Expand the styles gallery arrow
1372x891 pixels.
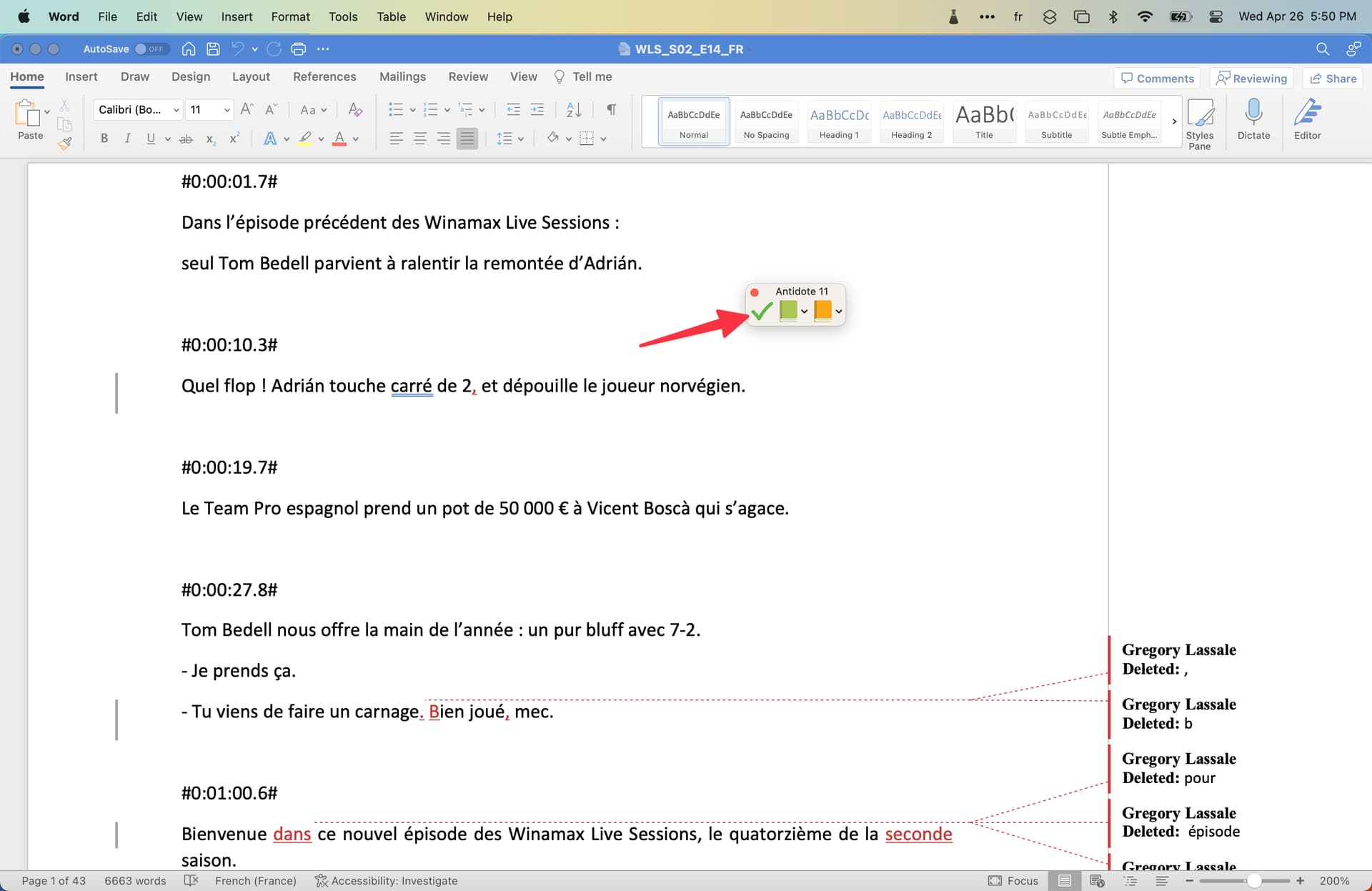[1174, 121]
